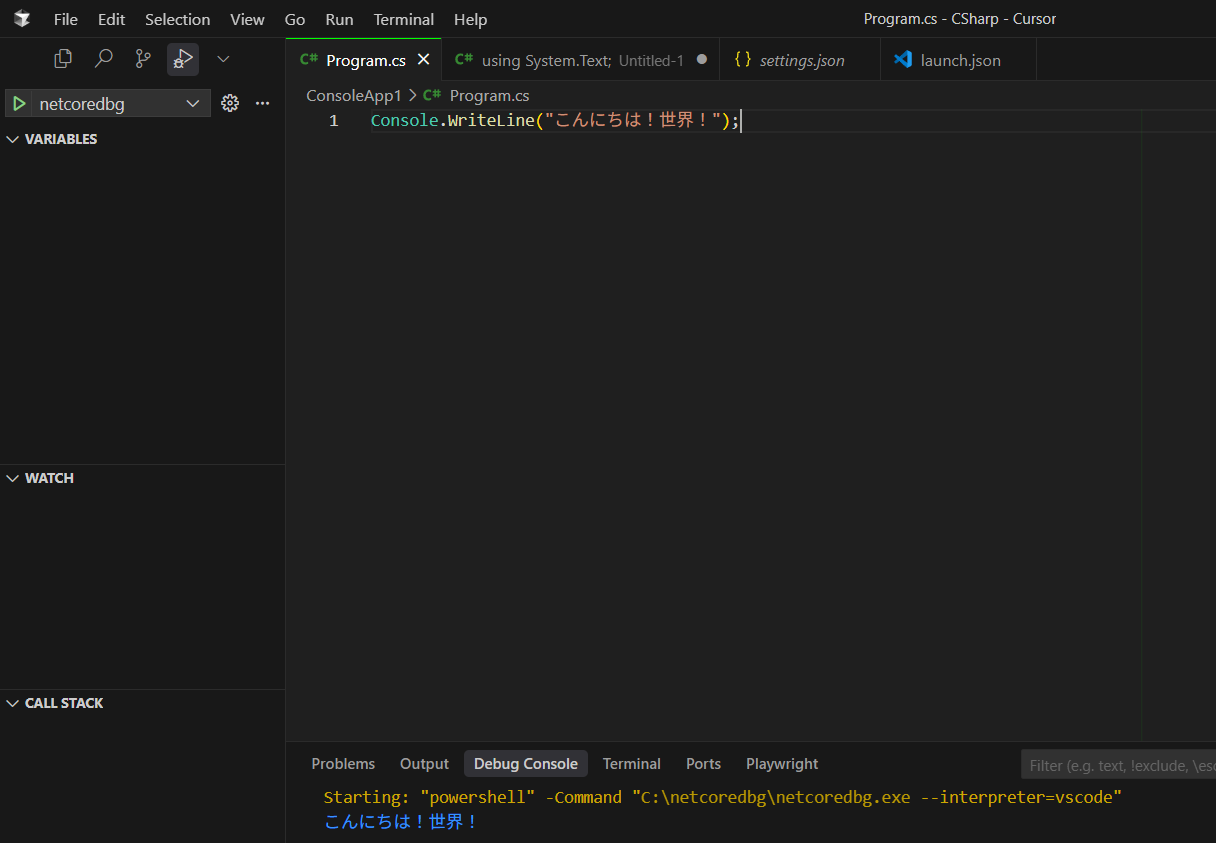
Task: Switch to the launch.json tab
Action: click(x=958, y=60)
